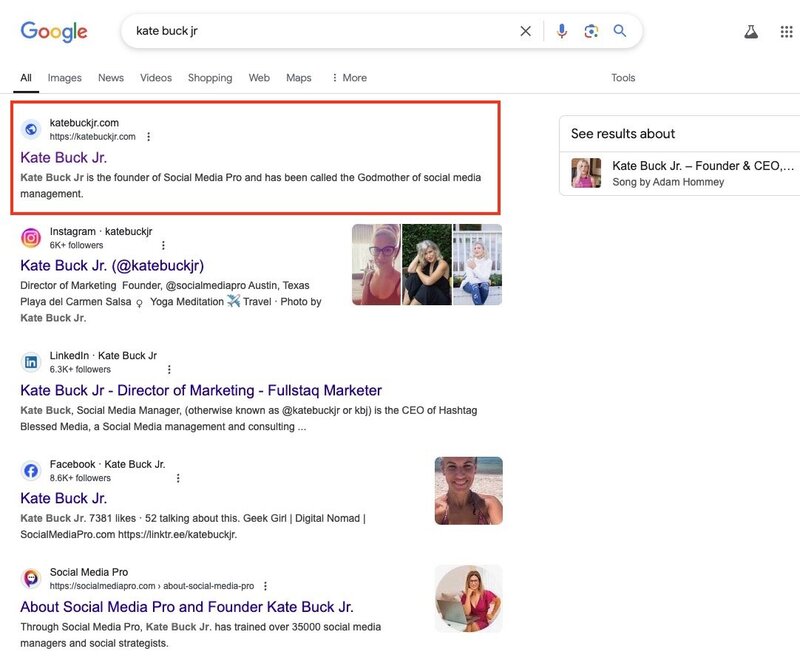Viewport: 800px width, 660px height.
Task: Open Google Lens image search icon
Action: pos(591,31)
